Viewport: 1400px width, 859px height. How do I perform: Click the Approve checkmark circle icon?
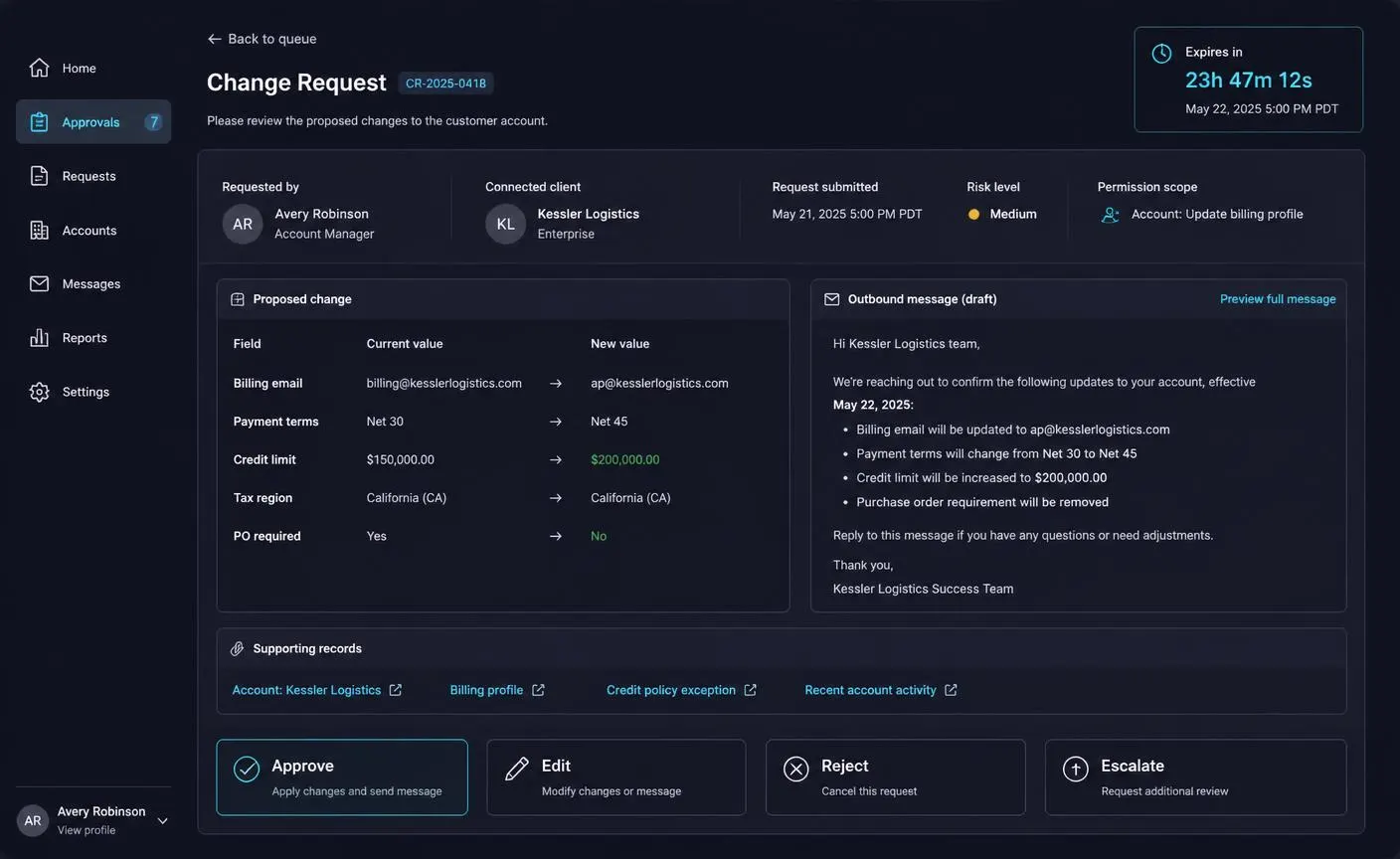(247, 769)
